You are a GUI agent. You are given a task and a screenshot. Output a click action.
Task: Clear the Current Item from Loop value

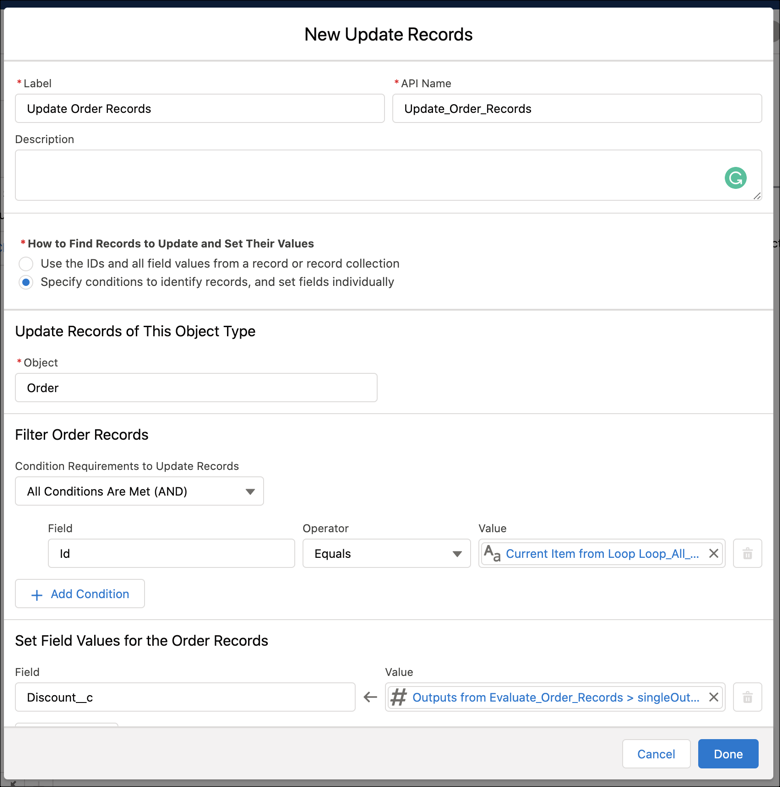click(x=713, y=553)
